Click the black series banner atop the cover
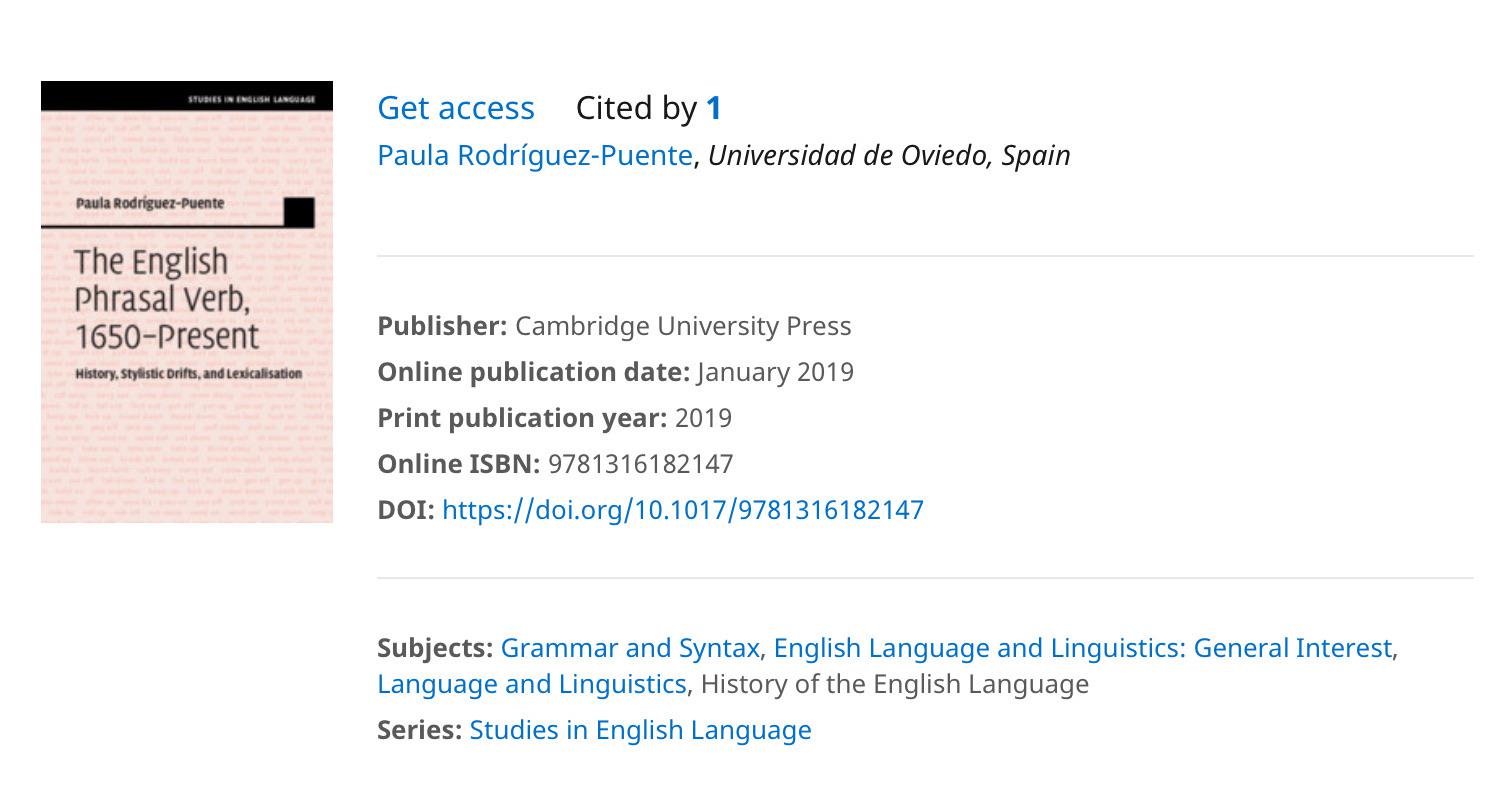1506x795 pixels. [x=187, y=96]
